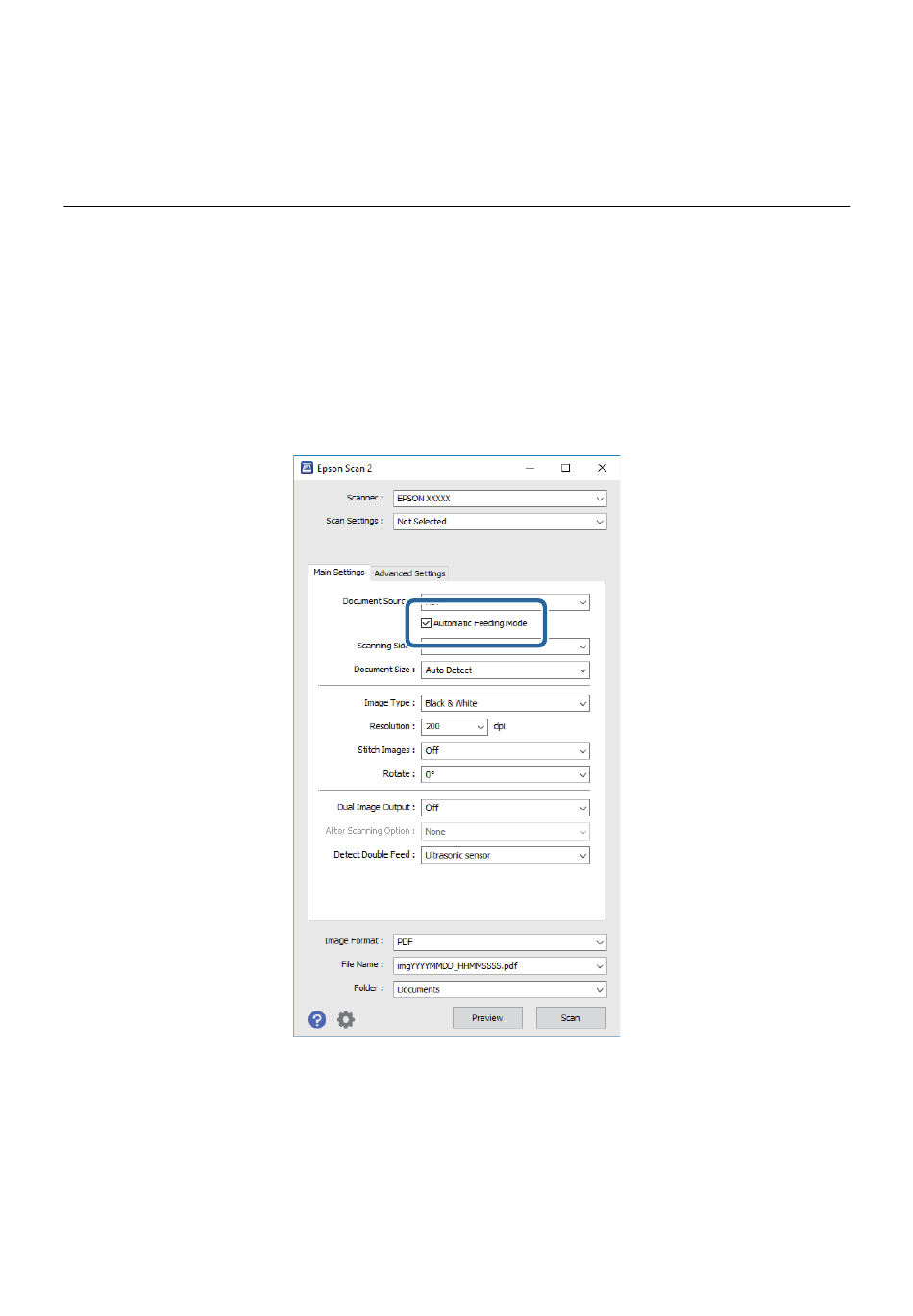Open the Scanner dropdown showing EPSON XXXXX
Image resolution: width=913 pixels, height=1316 pixels.
[500, 499]
